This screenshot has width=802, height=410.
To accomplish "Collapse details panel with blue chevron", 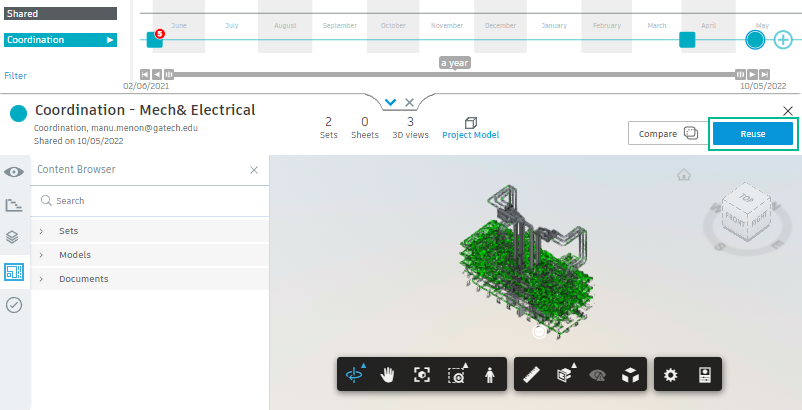I will [x=390, y=102].
